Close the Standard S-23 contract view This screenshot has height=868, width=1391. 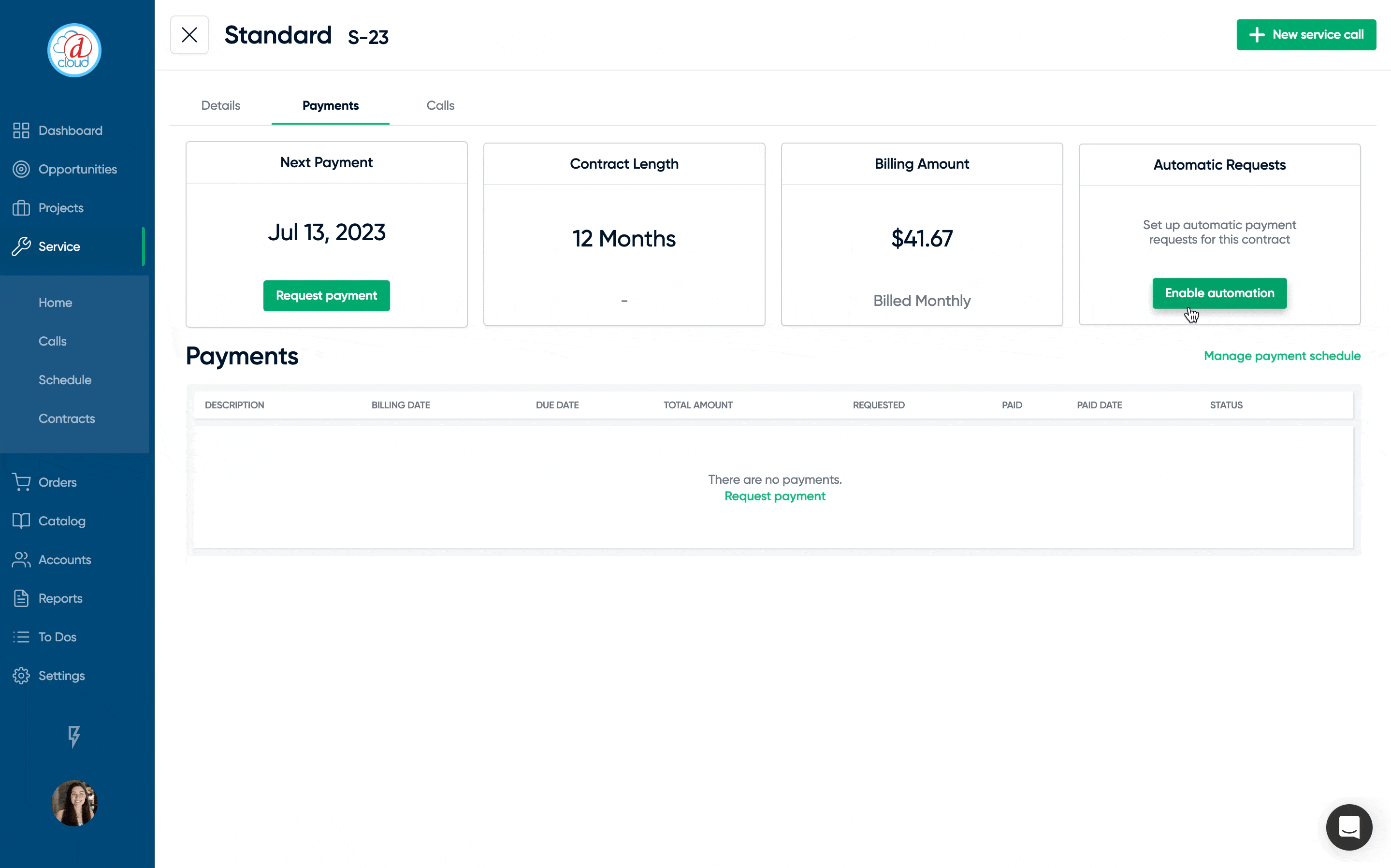tap(189, 35)
